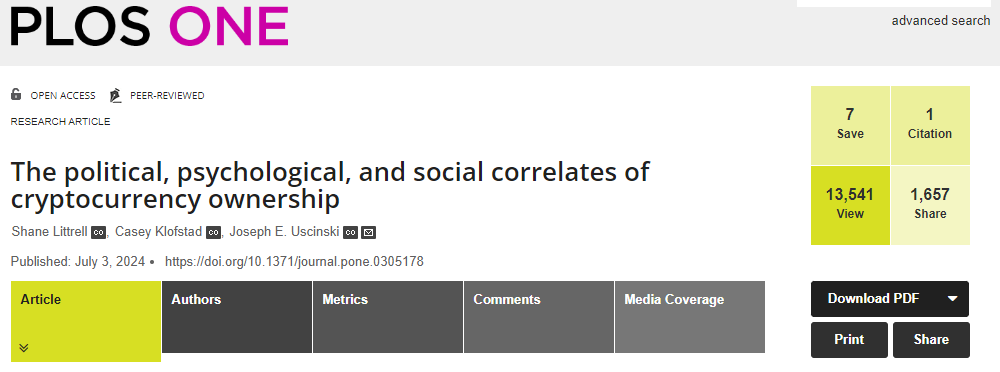Image resolution: width=1000 pixels, height=372 pixels.
Task: Open the Media Coverage tab
Action: (690, 317)
